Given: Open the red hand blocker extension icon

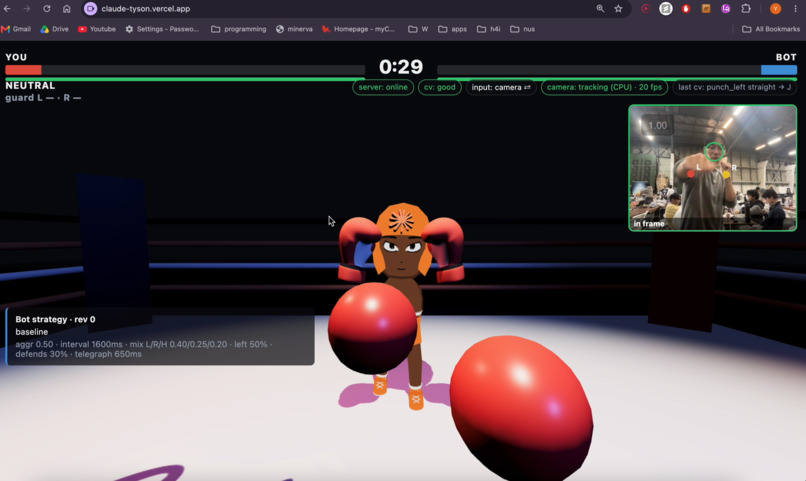Looking at the screenshot, I should 686,9.
